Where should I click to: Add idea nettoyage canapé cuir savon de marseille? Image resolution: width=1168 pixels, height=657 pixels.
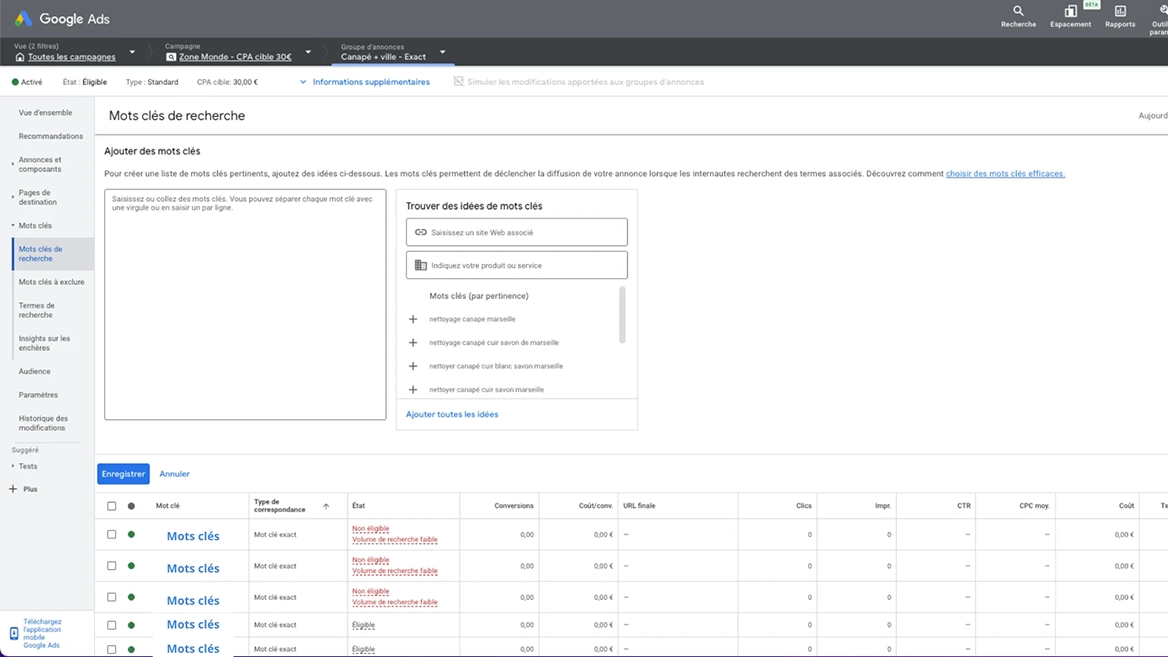click(413, 343)
